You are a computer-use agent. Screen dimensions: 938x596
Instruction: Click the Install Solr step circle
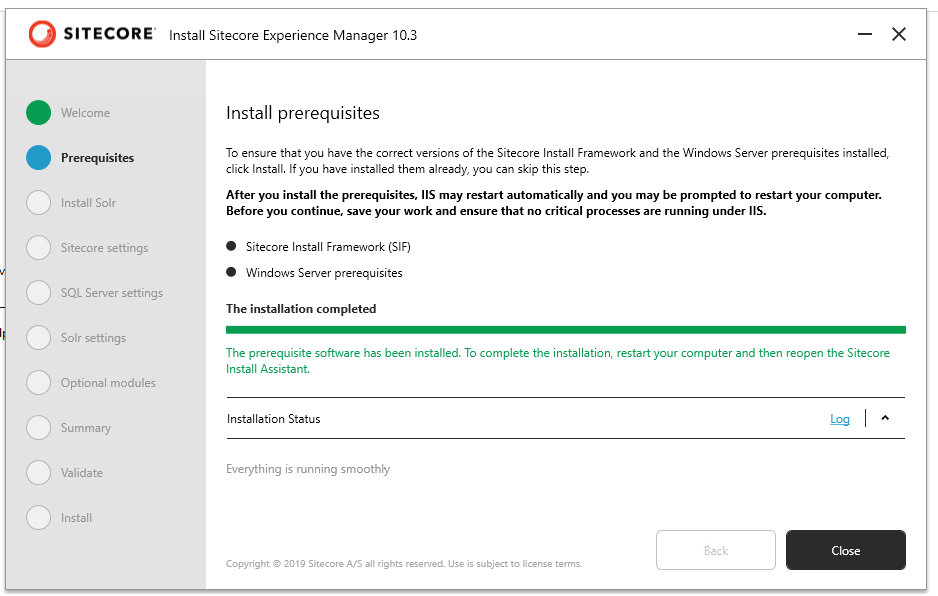pos(38,203)
